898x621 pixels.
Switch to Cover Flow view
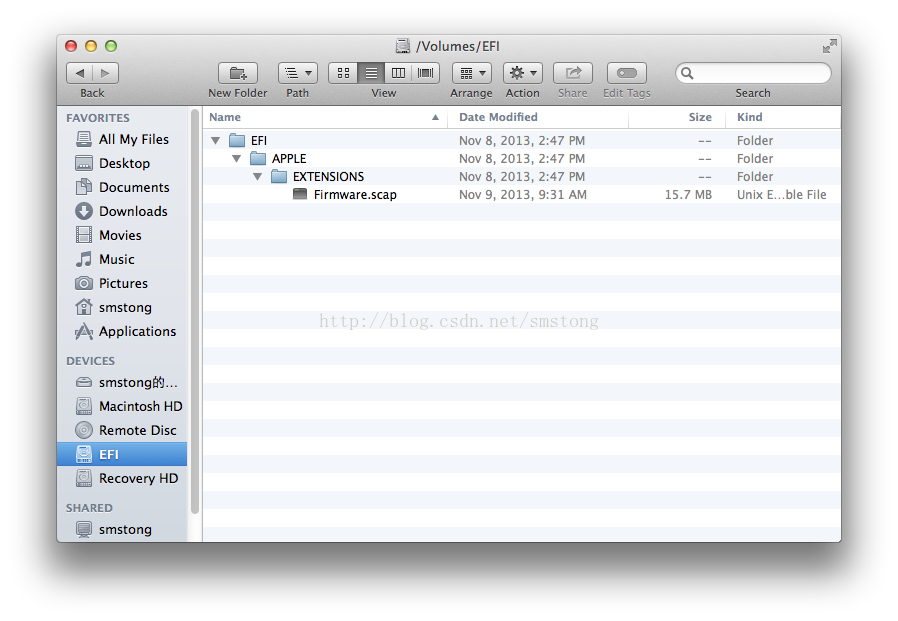click(x=426, y=73)
